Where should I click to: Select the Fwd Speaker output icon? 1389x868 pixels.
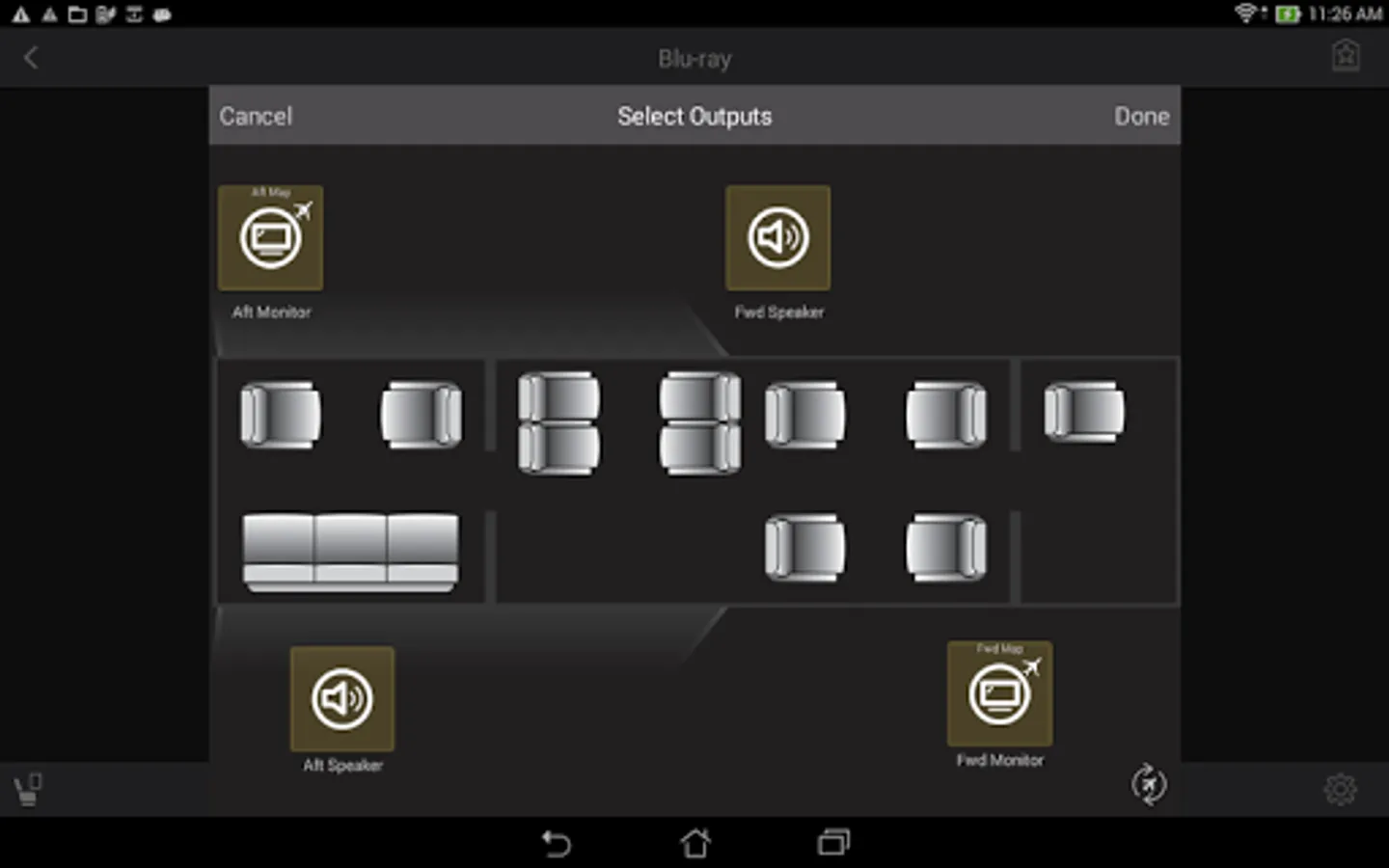pos(777,238)
